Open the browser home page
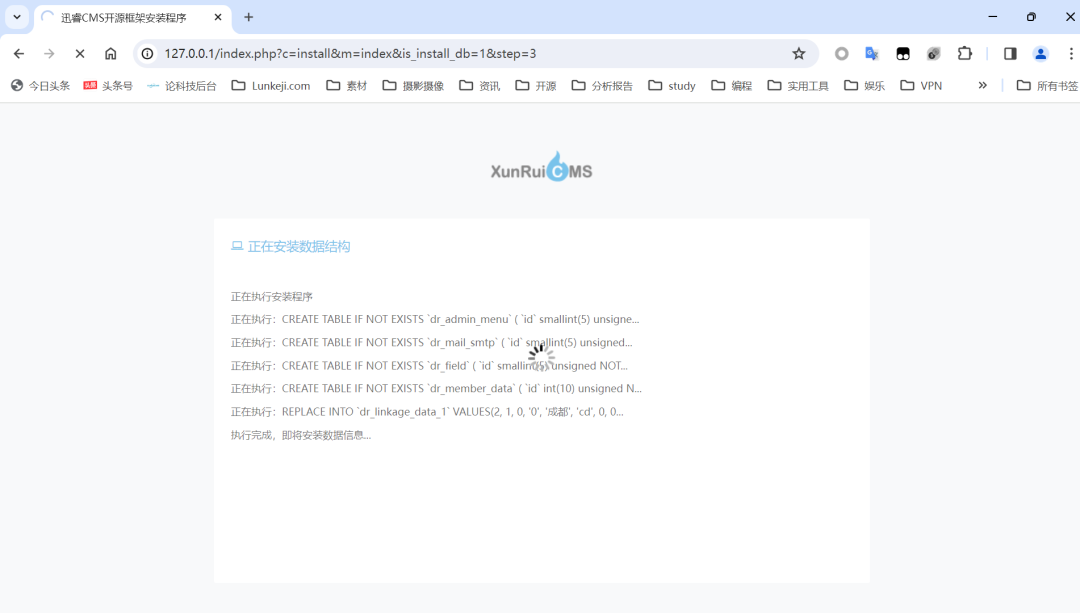Image resolution: width=1080 pixels, height=613 pixels. tap(110, 54)
